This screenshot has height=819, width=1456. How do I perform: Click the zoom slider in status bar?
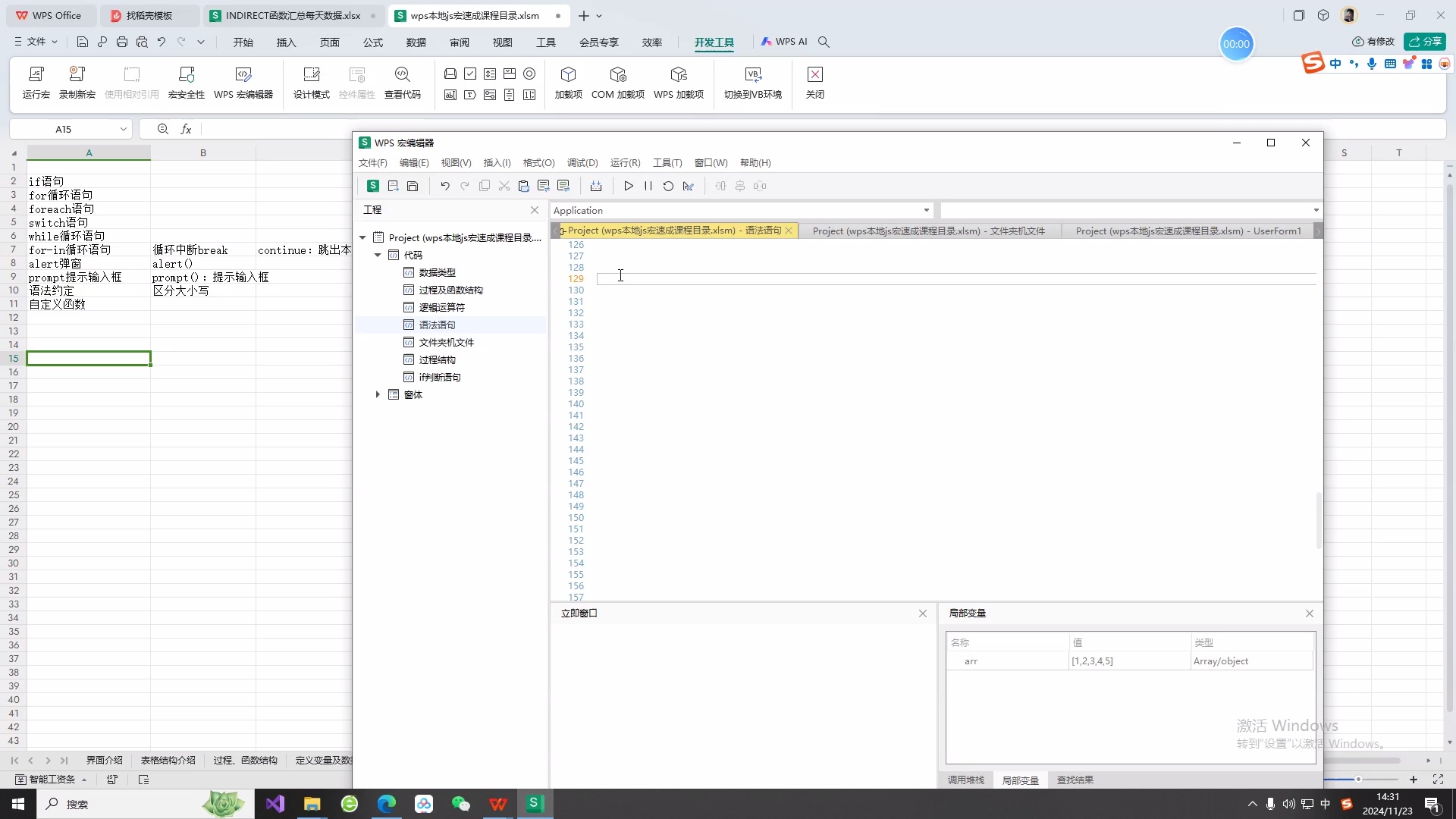[x=1358, y=780]
